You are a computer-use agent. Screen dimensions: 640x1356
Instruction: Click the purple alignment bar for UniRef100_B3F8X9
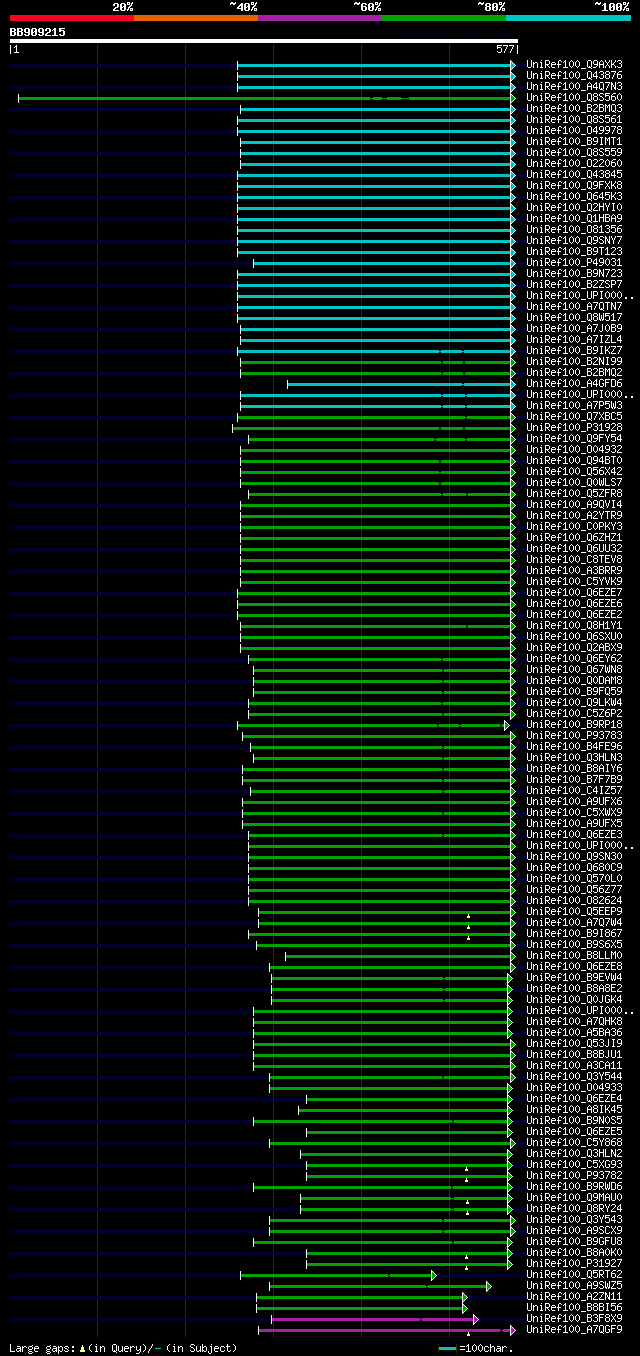tap(374, 1319)
